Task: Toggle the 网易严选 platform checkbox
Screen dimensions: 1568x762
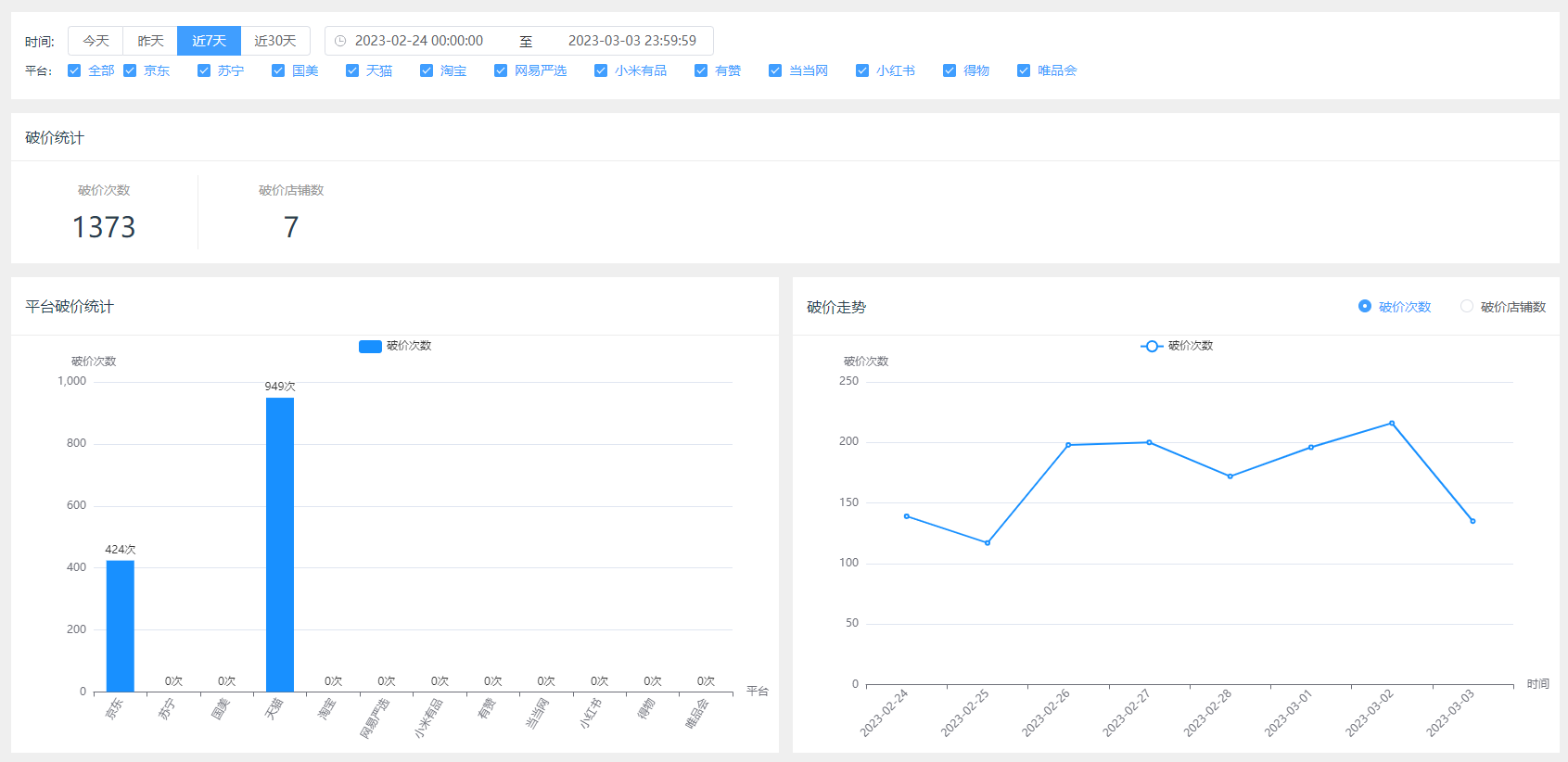Action: coord(501,70)
